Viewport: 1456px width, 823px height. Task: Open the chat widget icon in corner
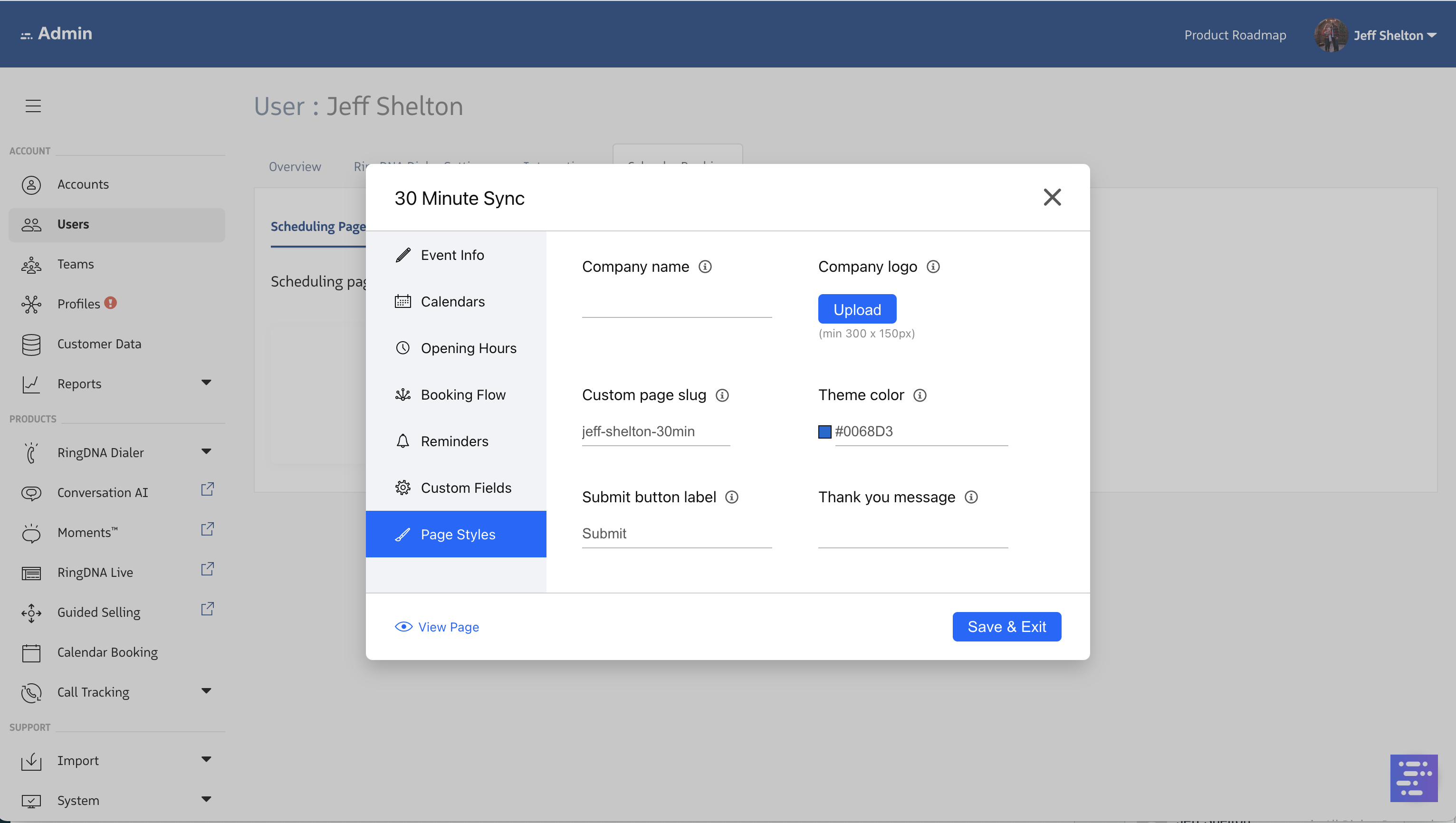tap(1413, 778)
